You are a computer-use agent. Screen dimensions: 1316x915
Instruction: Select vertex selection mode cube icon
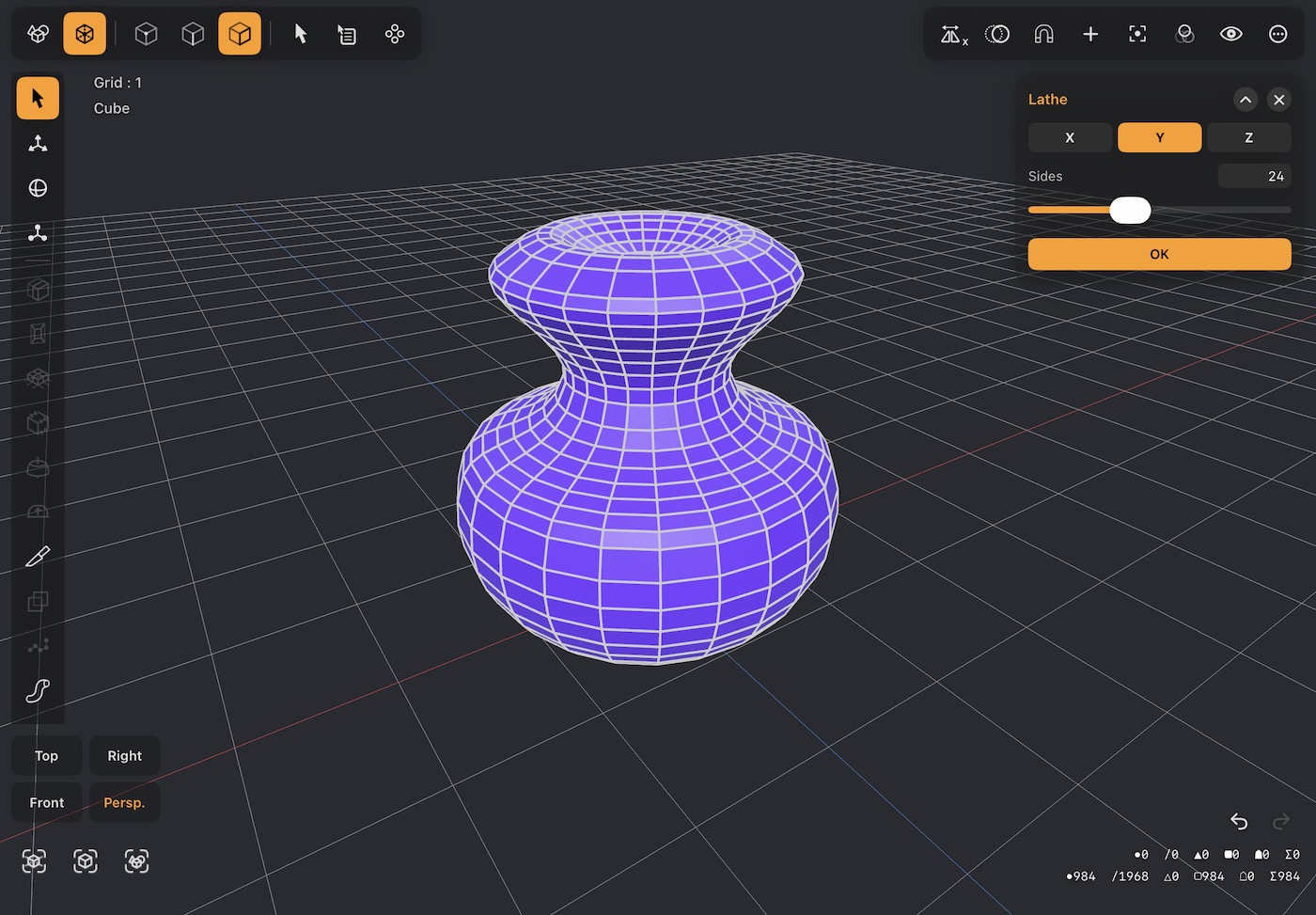[x=146, y=34]
